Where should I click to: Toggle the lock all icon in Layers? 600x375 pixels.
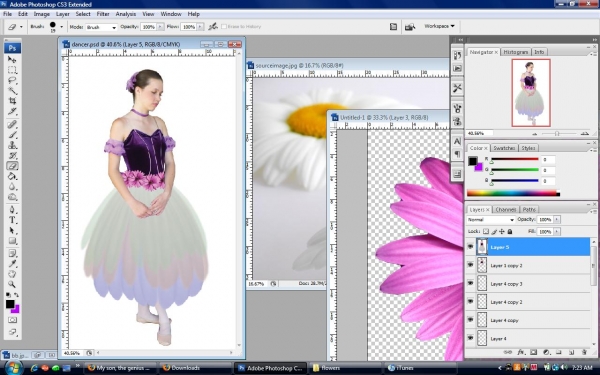(x=510, y=232)
